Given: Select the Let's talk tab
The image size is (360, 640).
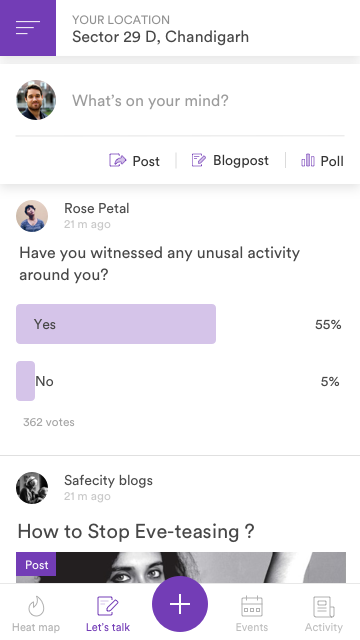Looking at the screenshot, I should pos(108,614).
